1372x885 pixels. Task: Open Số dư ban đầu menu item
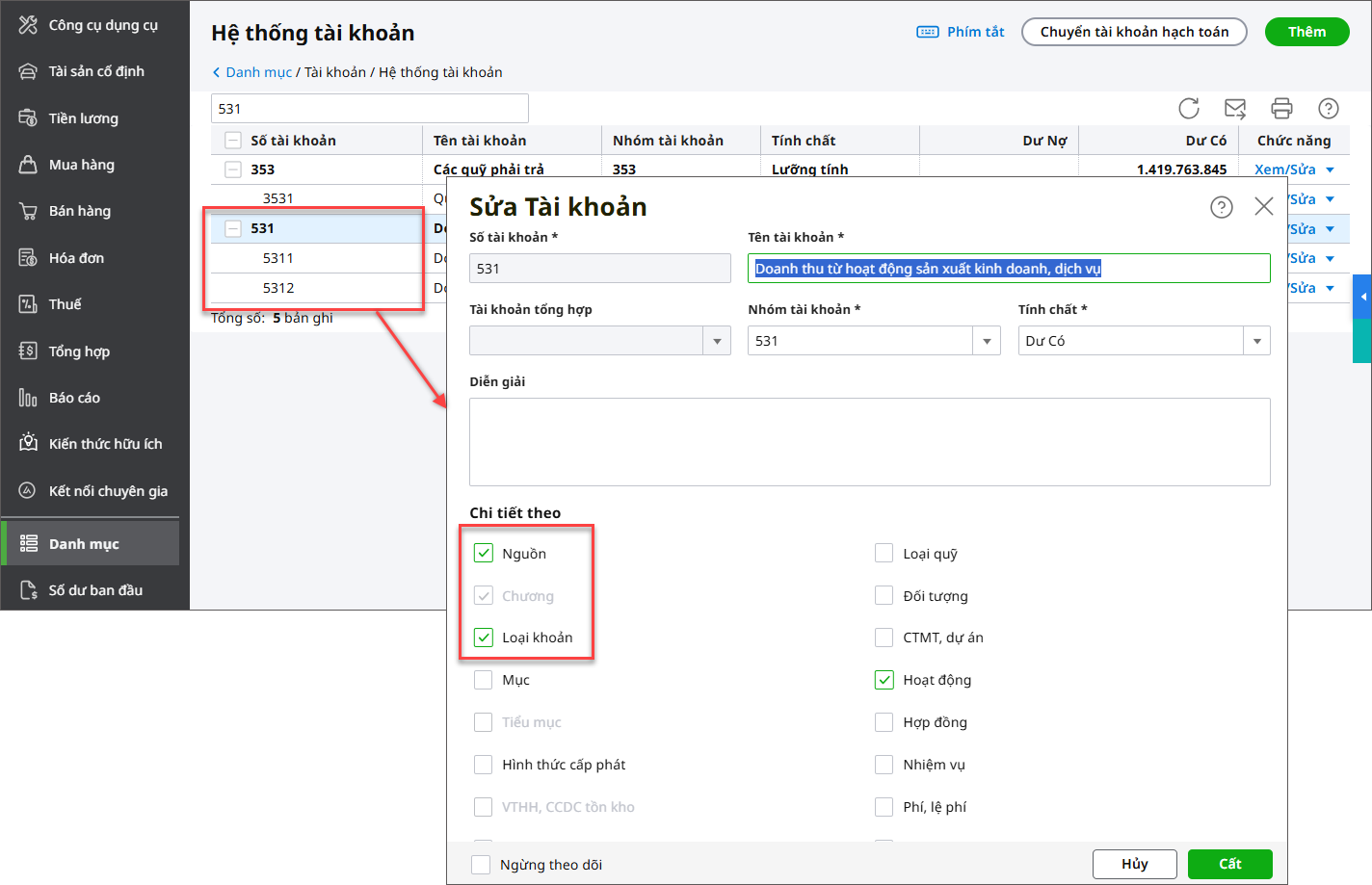[95, 590]
